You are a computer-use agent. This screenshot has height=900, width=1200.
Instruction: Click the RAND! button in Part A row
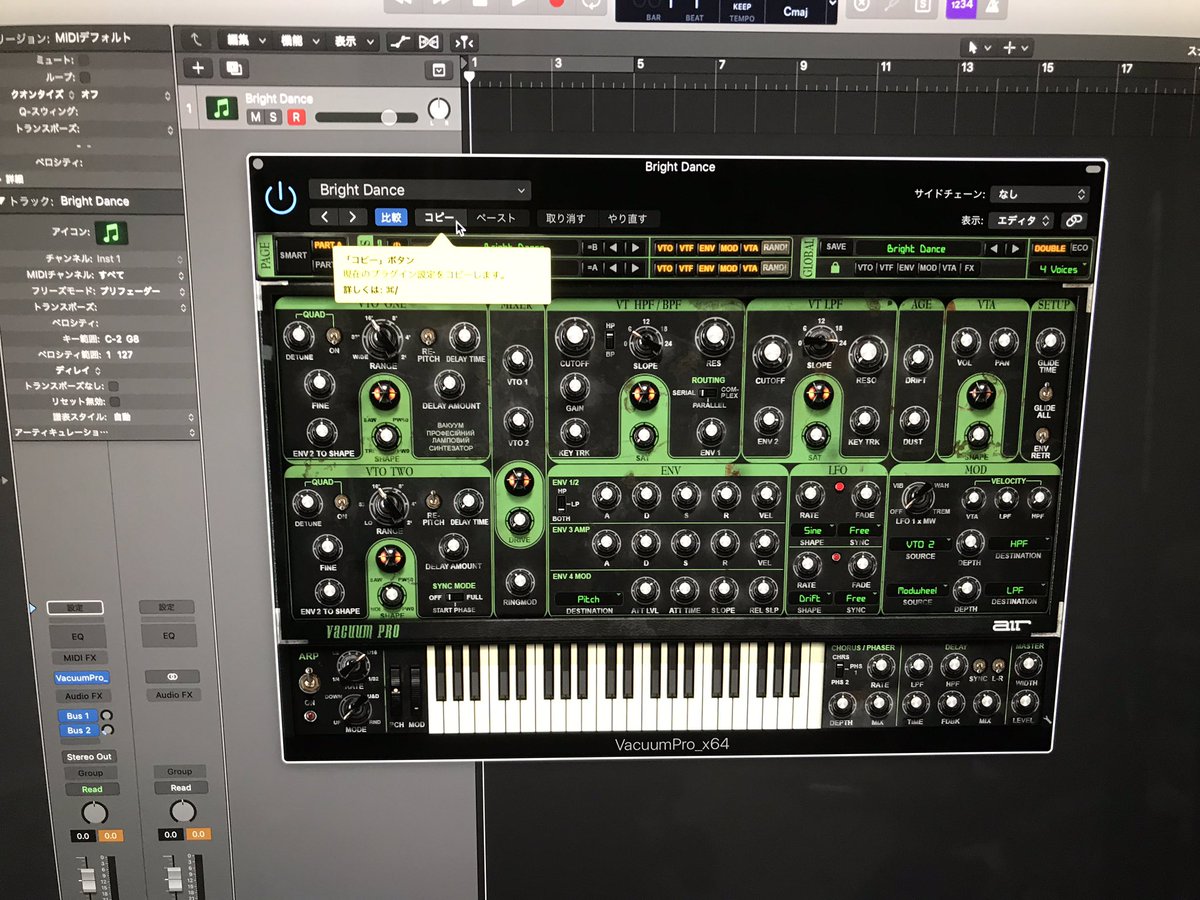click(x=775, y=247)
